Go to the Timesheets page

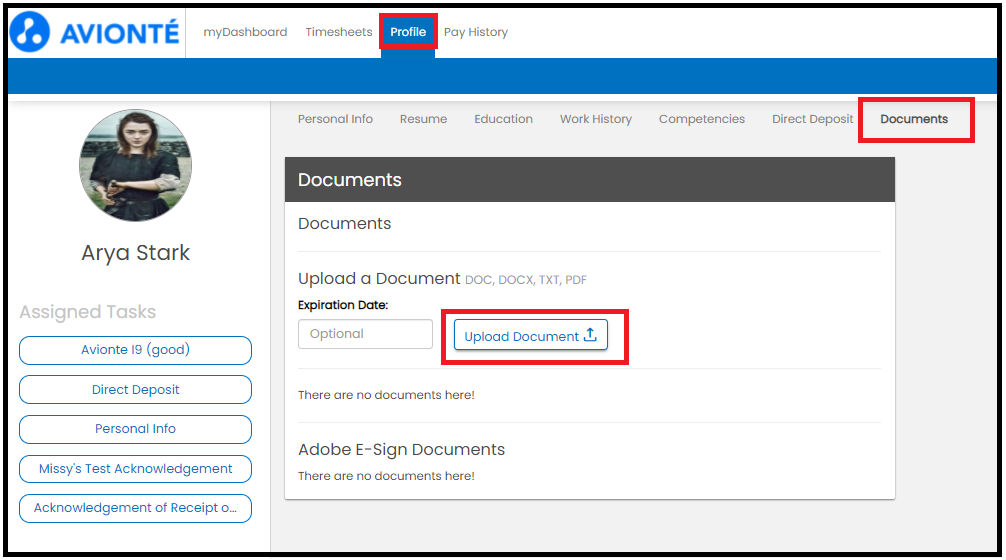339,32
